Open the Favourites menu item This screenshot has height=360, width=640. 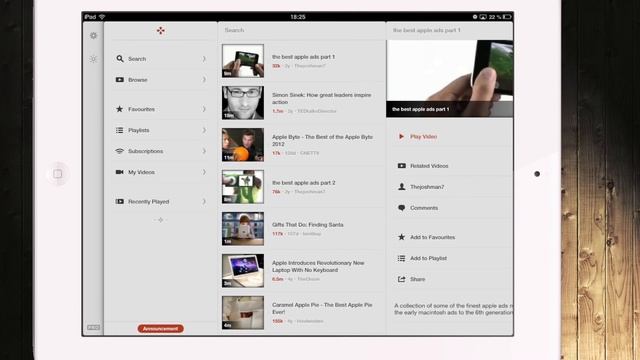[x=160, y=109]
